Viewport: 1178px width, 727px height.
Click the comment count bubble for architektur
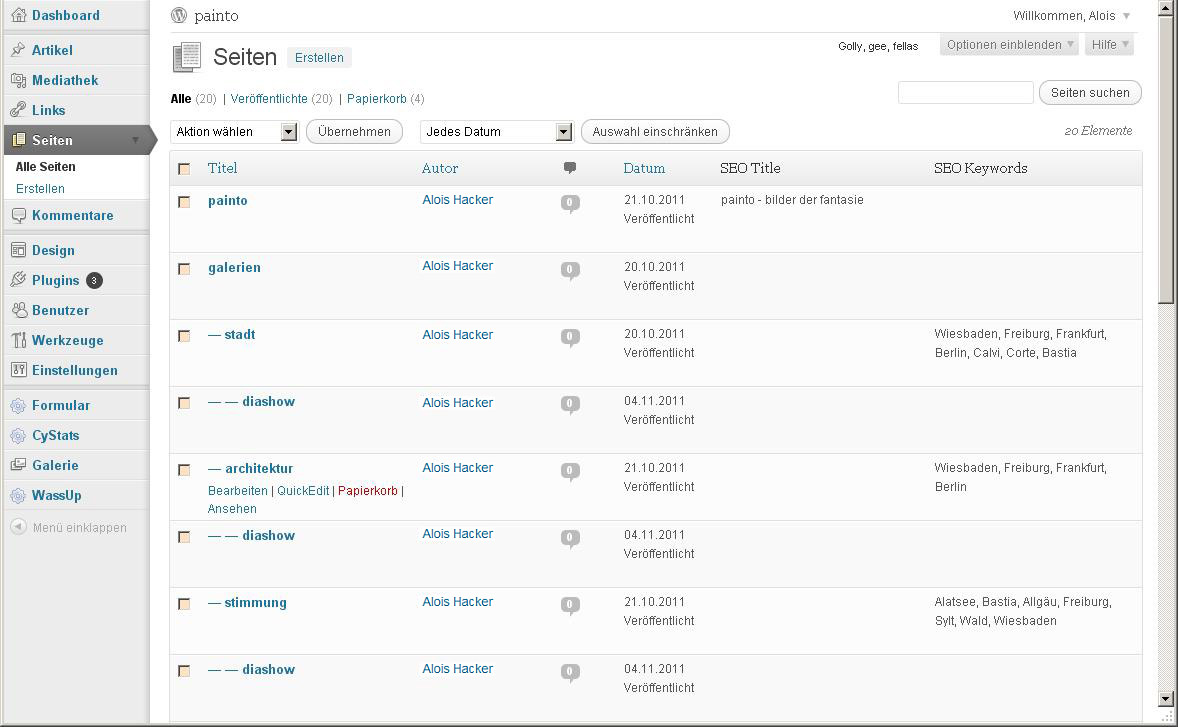coord(570,471)
